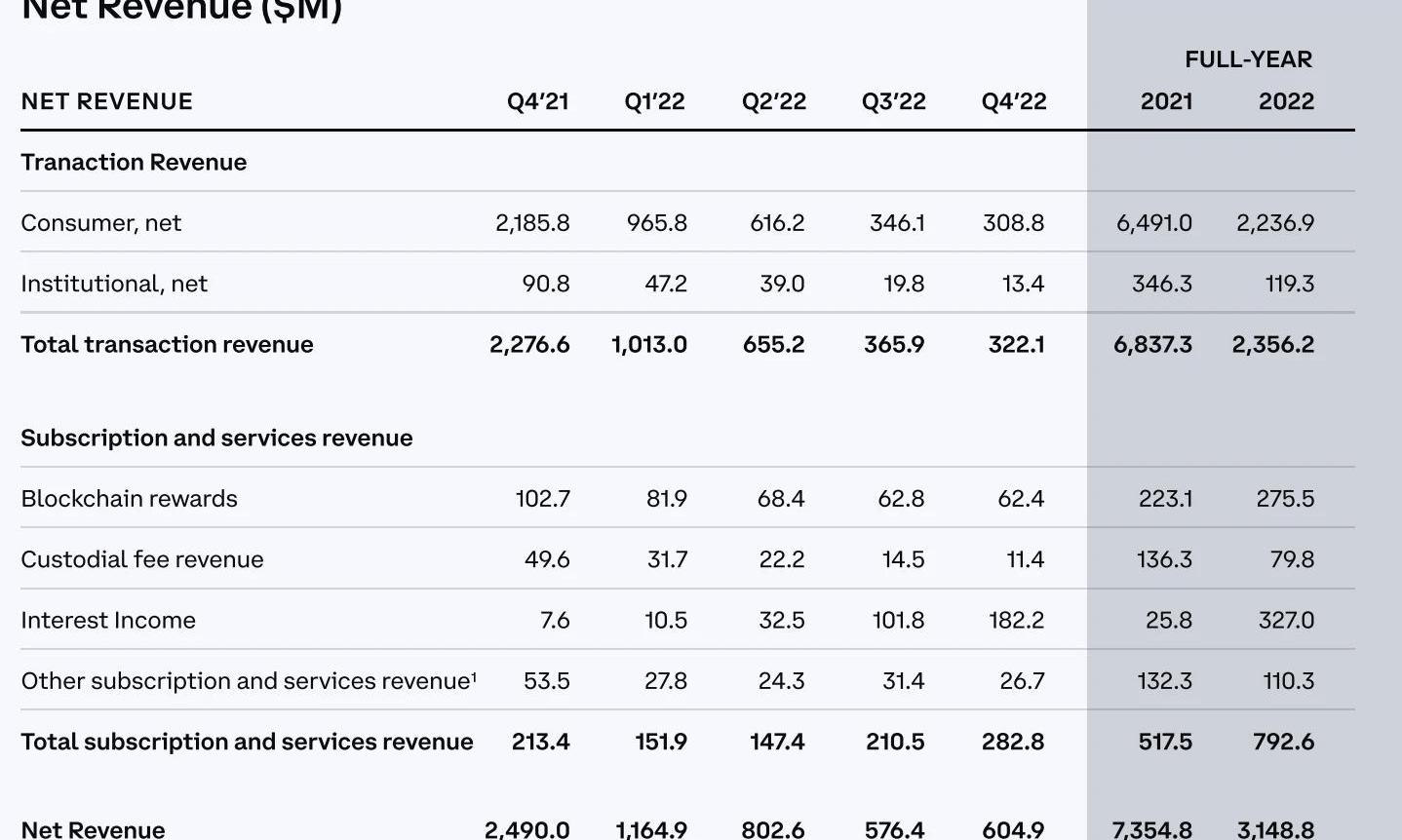Click the Subscription and services revenue heading

click(x=216, y=438)
